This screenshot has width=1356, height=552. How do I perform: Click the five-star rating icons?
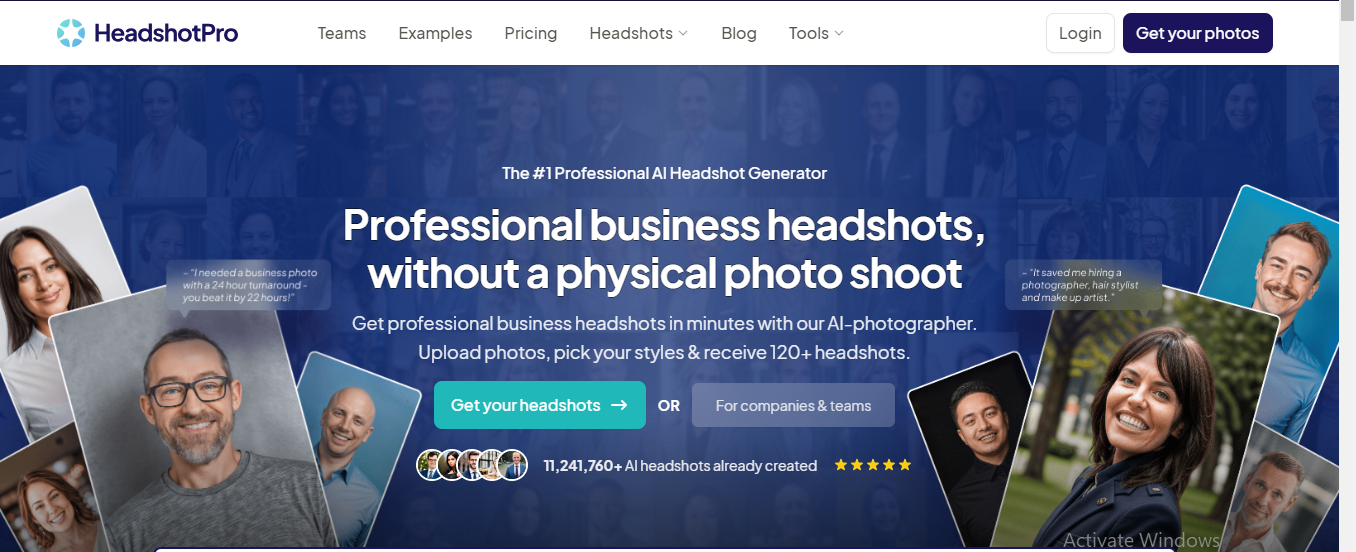[x=873, y=465]
